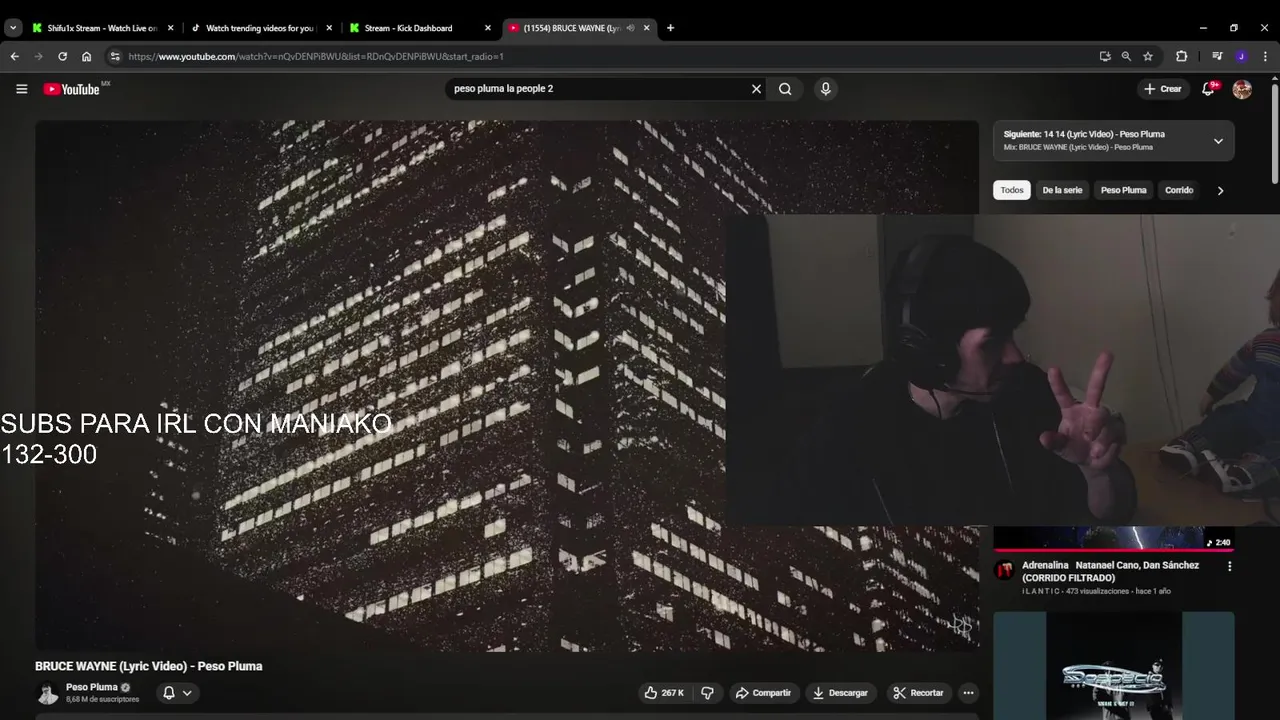Viewport: 1280px width, 720px height.
Task: Click 'Siguiente: 14 14 (Lyric Video)' text
Action: tap(1084, 134)
